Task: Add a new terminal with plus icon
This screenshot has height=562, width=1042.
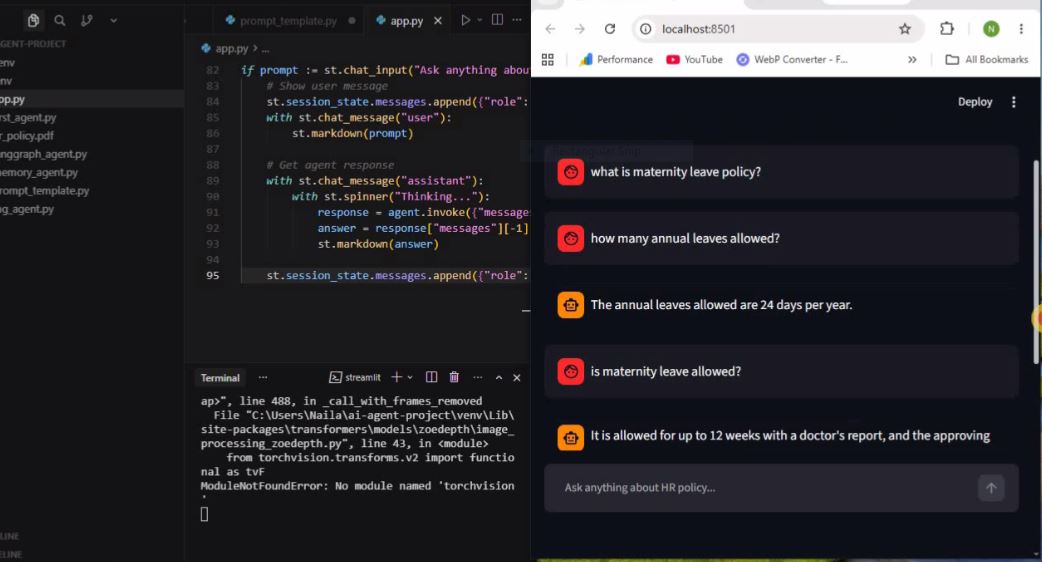Action: [x=396, y=377]
